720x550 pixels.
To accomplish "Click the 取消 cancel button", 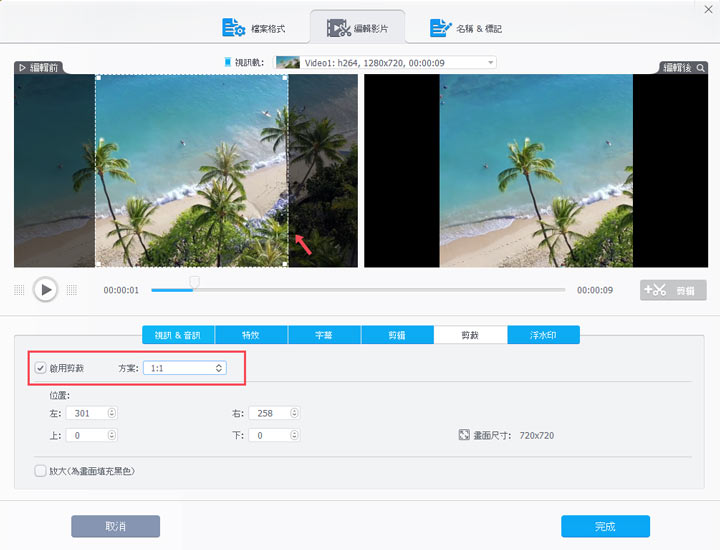I will 115,526.
